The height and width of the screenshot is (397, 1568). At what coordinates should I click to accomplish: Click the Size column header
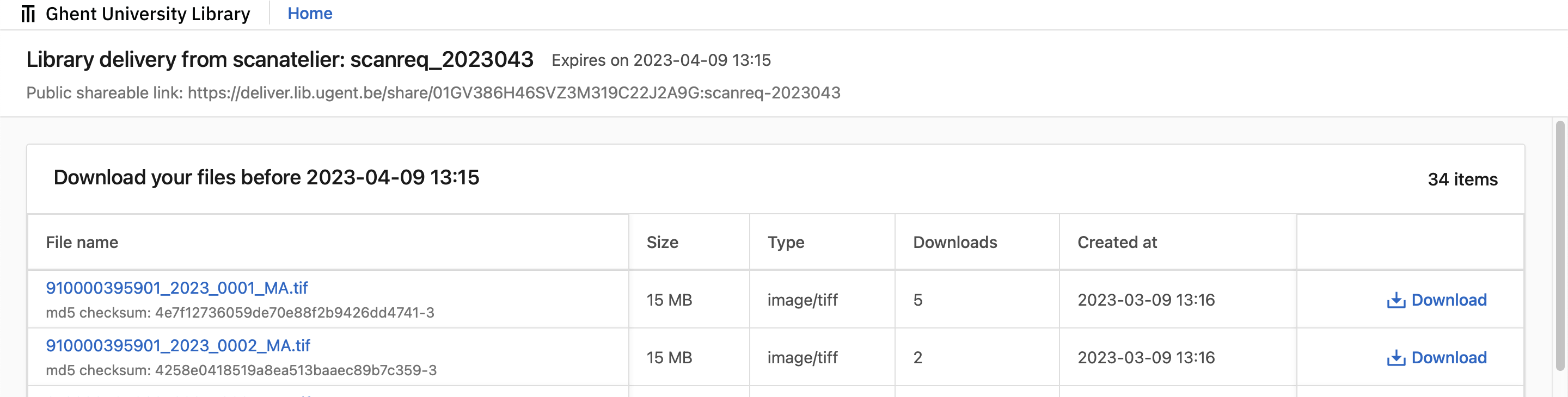coord(662,241)
